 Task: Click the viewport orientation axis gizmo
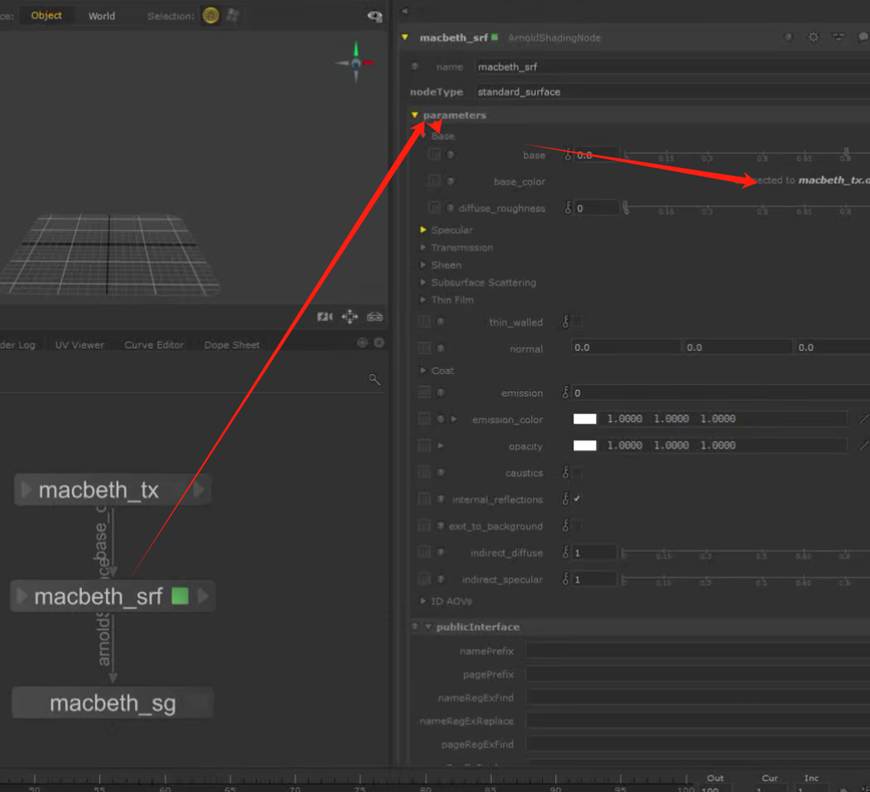tap(355, 62)
